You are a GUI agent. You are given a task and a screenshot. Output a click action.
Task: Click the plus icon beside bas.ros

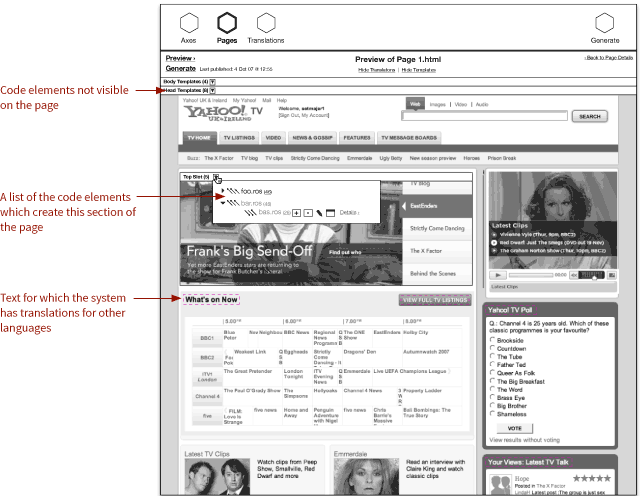pyautogui.click(x=297, y=213)
